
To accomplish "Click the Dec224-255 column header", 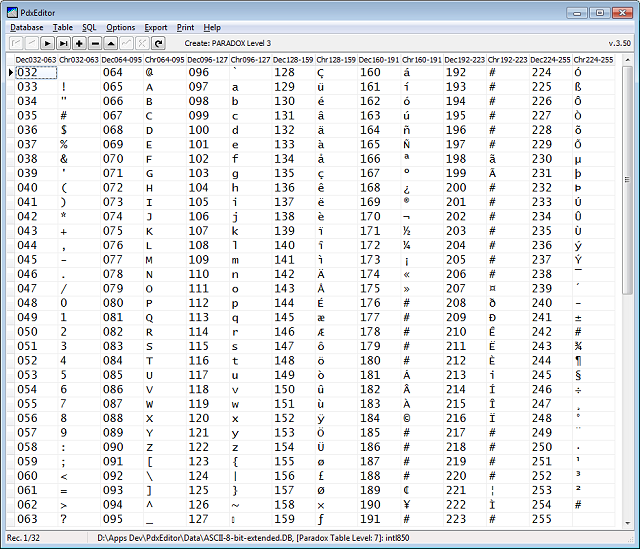I will tap(550, 60).
